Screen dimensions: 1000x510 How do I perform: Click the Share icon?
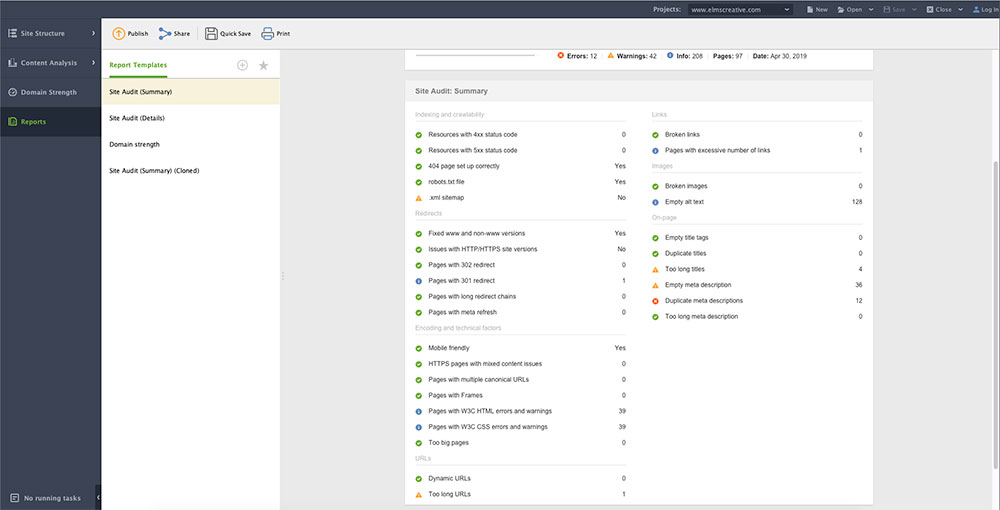pos(165,33)
